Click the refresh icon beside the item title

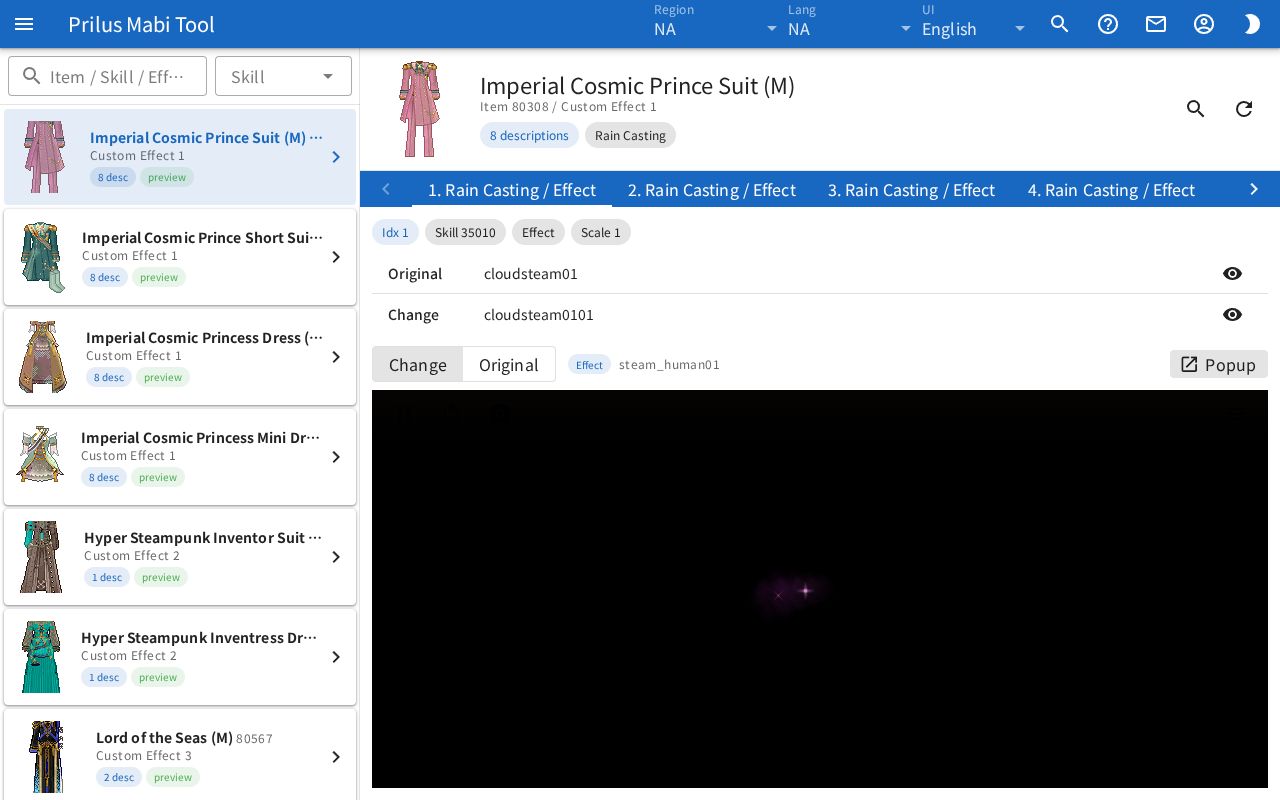1244,109
